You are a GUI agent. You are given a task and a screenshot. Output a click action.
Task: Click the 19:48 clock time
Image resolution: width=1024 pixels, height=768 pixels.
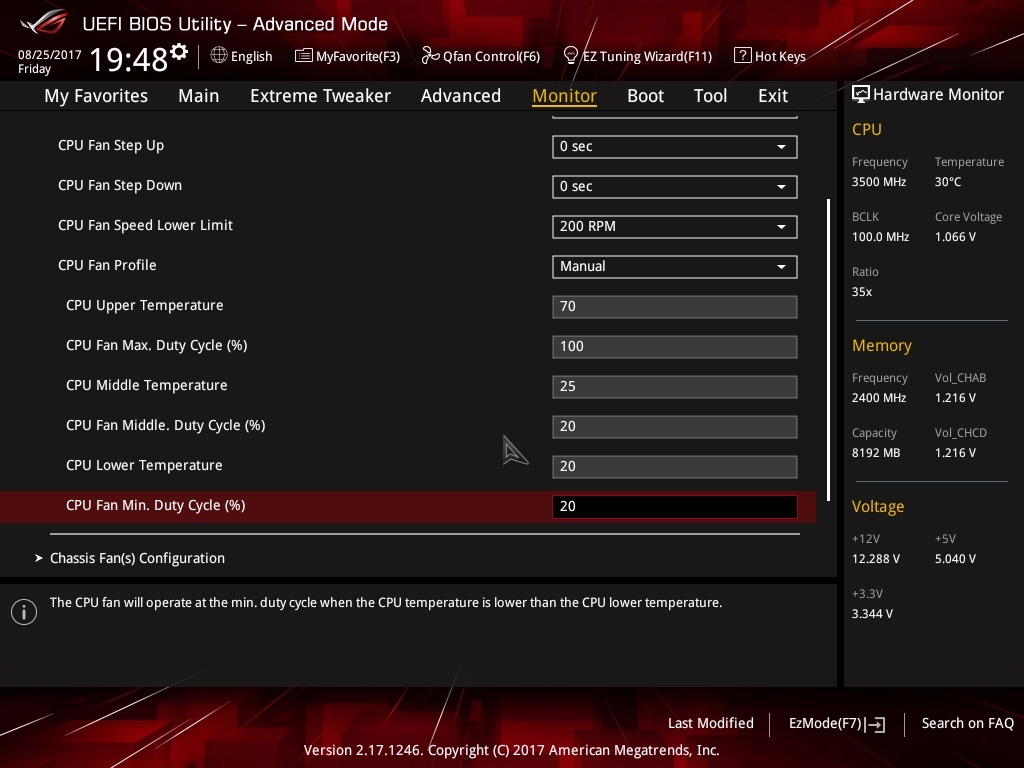(x=129, y=59)
